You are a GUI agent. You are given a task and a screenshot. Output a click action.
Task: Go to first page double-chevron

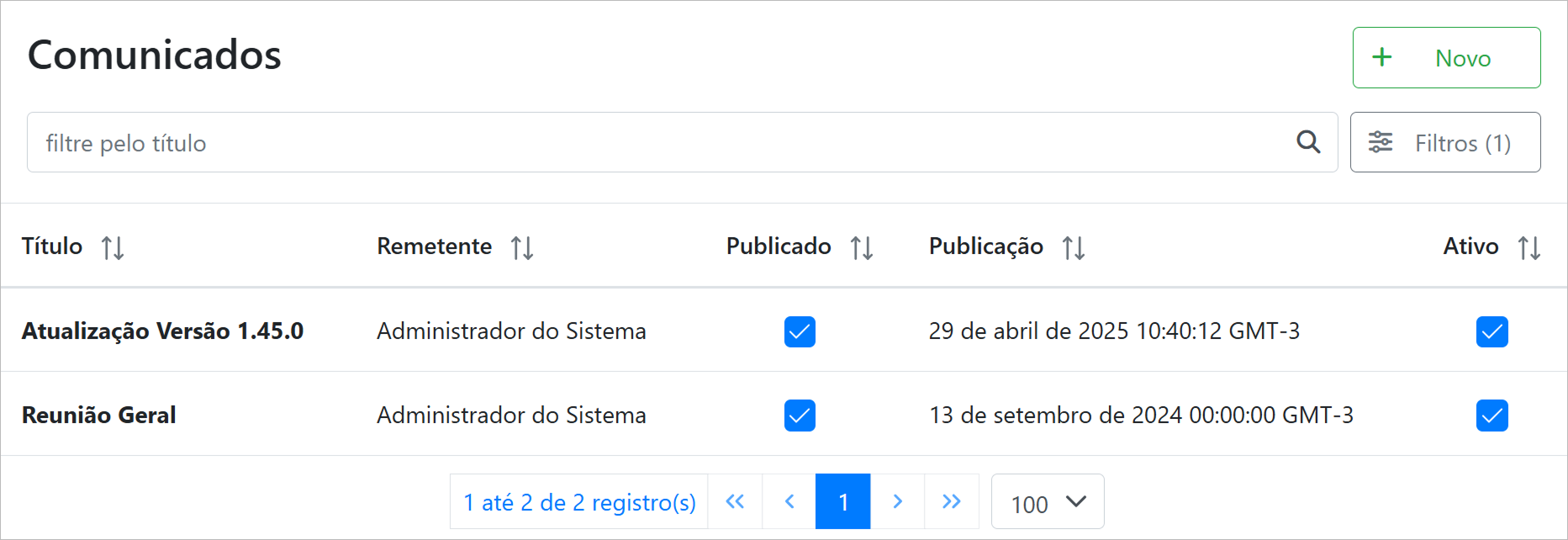pos(735,502)
